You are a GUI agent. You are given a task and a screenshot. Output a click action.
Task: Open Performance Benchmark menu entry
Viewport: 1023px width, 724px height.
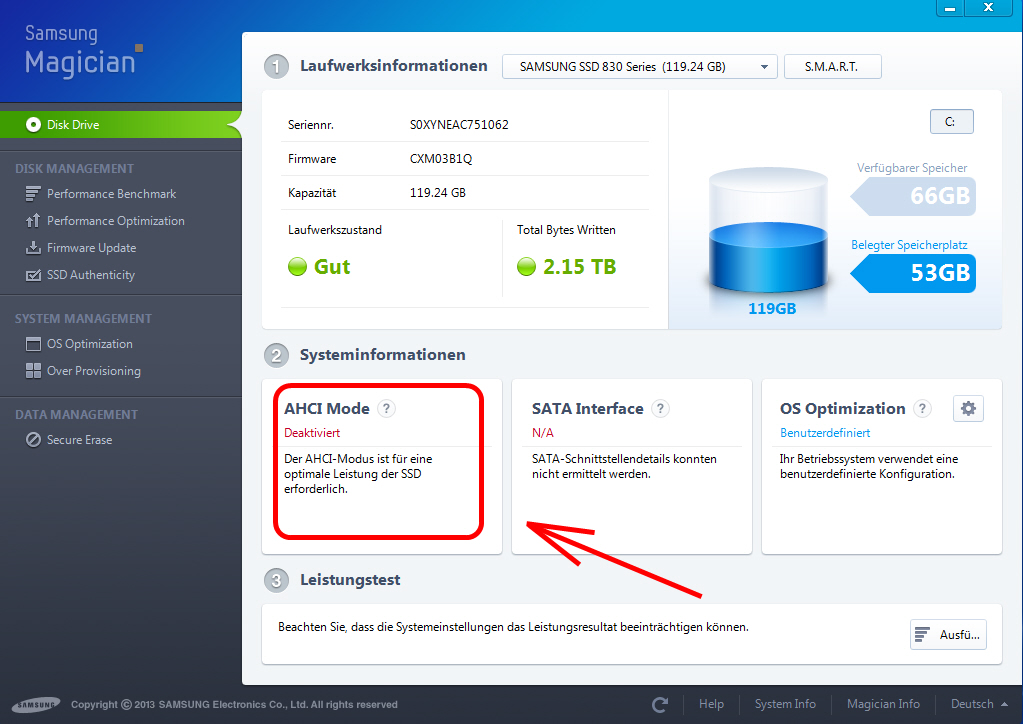coord(112,194)
